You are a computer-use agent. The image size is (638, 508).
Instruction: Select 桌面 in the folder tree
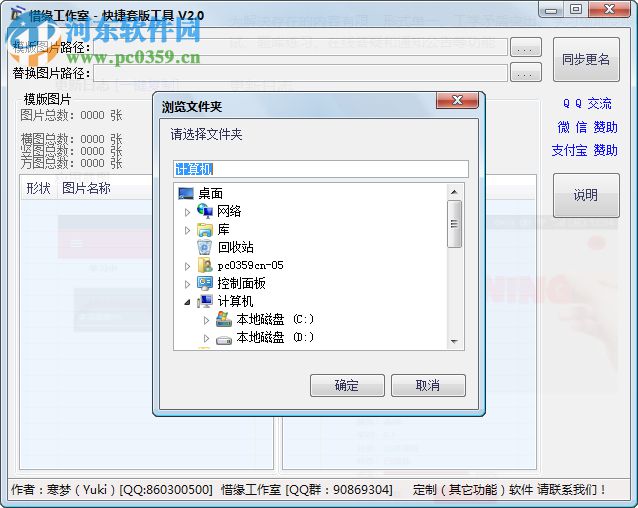210,194
